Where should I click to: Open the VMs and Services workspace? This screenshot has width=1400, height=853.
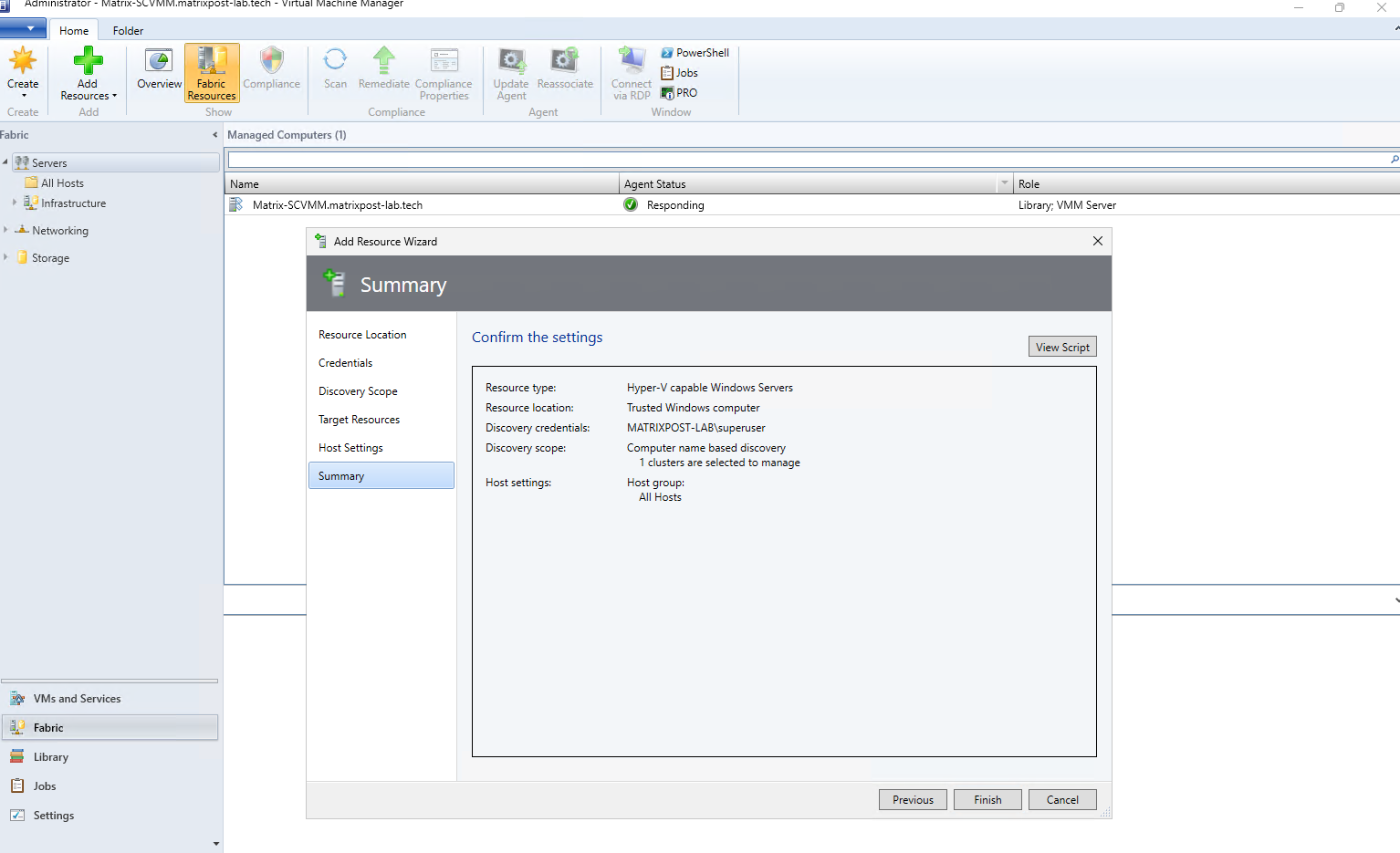(x=110, y=699)
